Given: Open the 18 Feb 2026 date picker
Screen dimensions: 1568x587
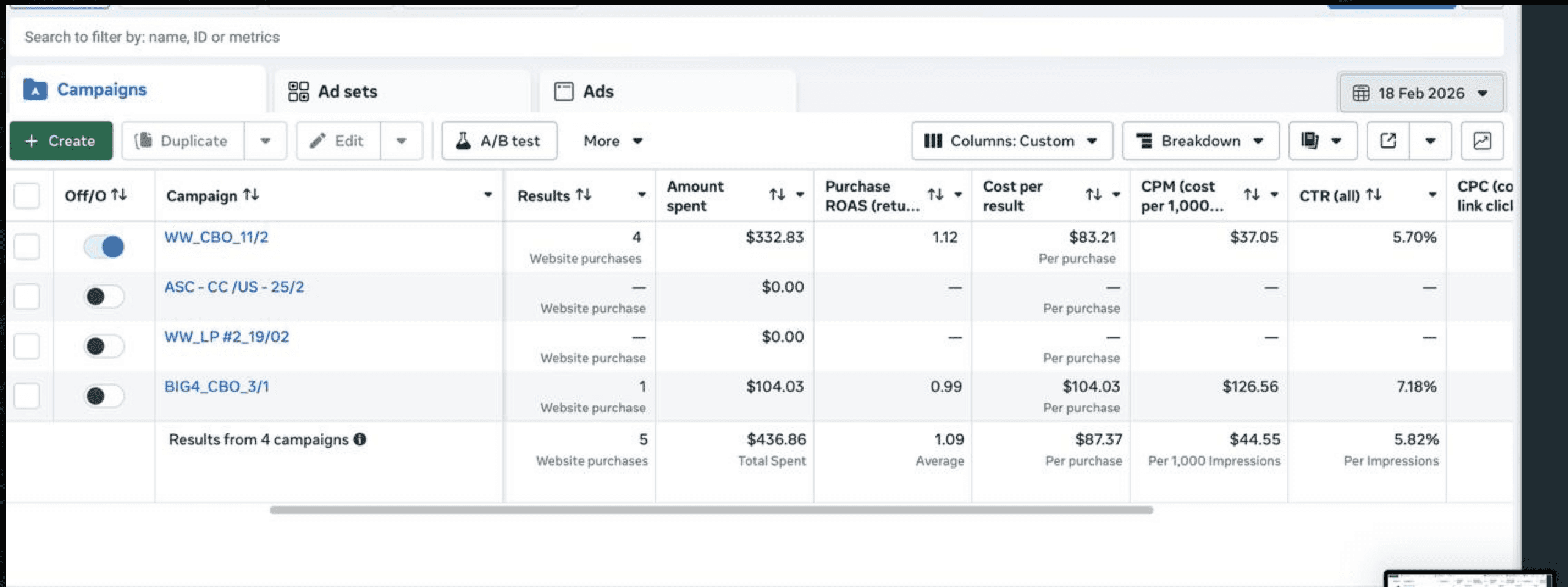Looking at the screenshot, I should point(1421,93).
